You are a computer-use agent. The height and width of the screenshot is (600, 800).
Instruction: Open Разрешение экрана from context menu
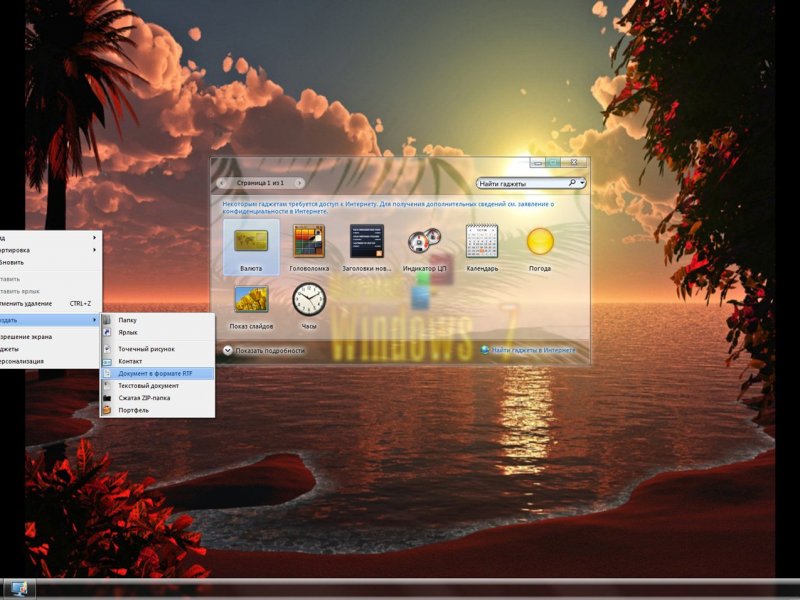[x=49, y=337]
